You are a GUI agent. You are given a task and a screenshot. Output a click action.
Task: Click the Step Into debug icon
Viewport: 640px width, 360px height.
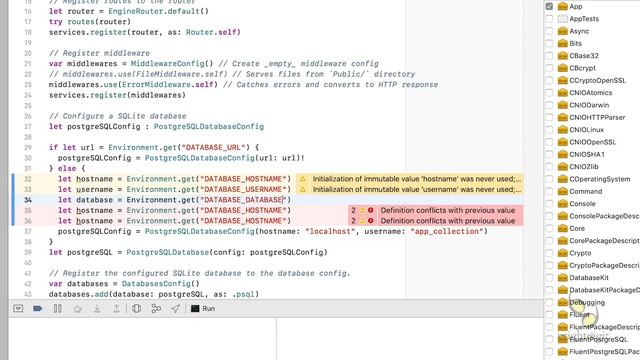(x=97, y=309)
